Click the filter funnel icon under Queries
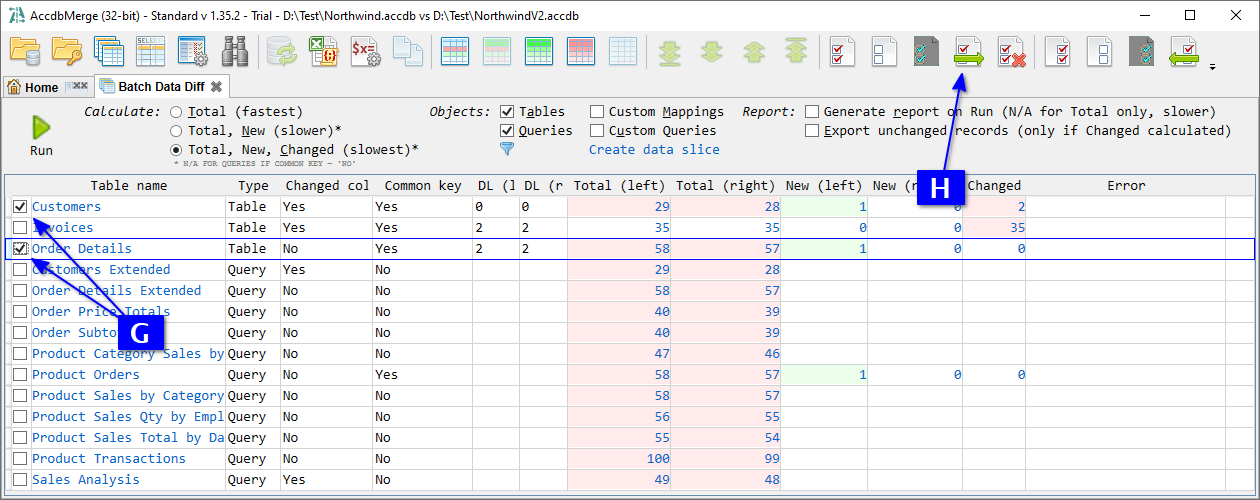1260x500 pixels. pyautogui.click(x=507, y=149)
